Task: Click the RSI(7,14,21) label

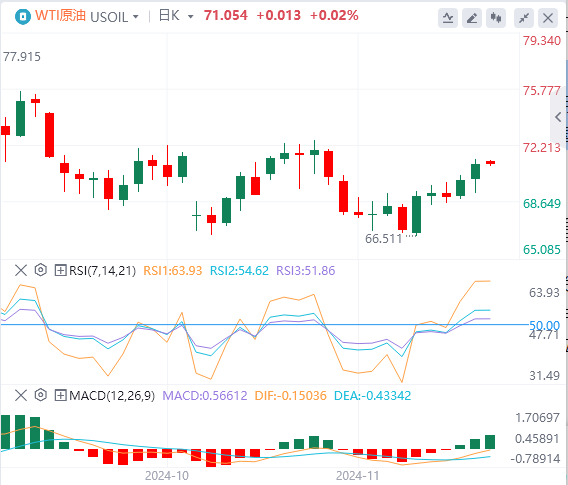Action: (103, 271)
